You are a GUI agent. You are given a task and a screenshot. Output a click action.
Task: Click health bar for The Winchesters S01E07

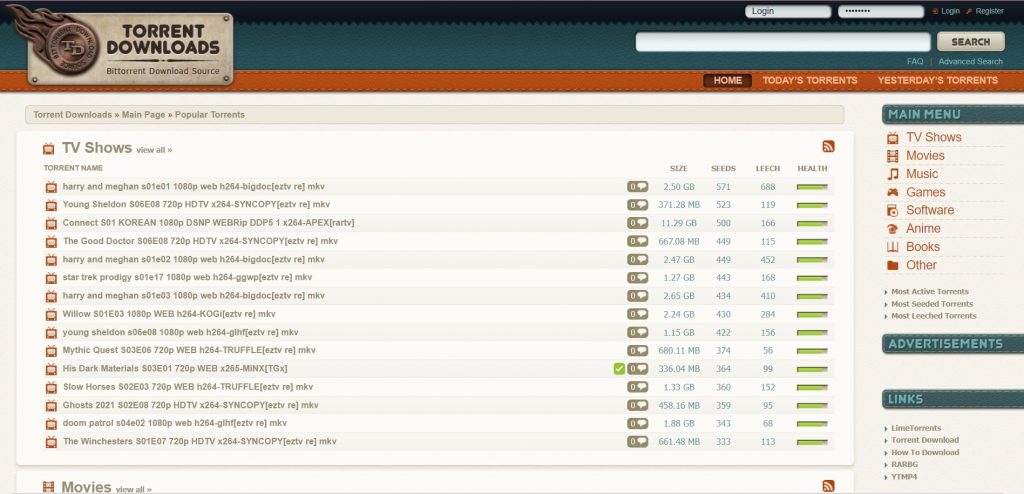(x=812, y=442)
